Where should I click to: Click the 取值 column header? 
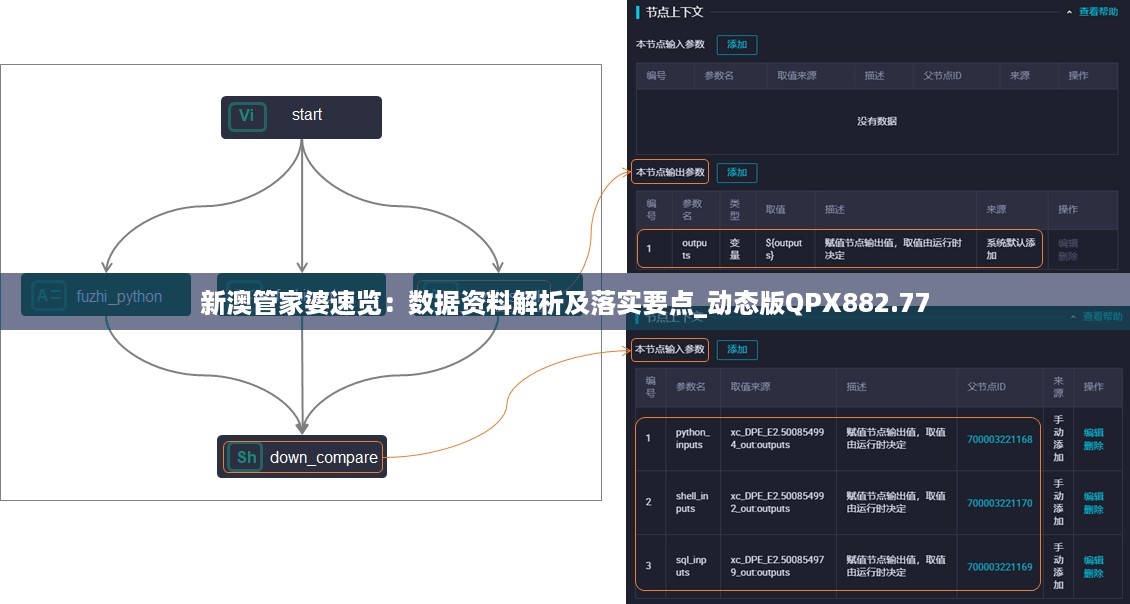click(x=775, y=210)
